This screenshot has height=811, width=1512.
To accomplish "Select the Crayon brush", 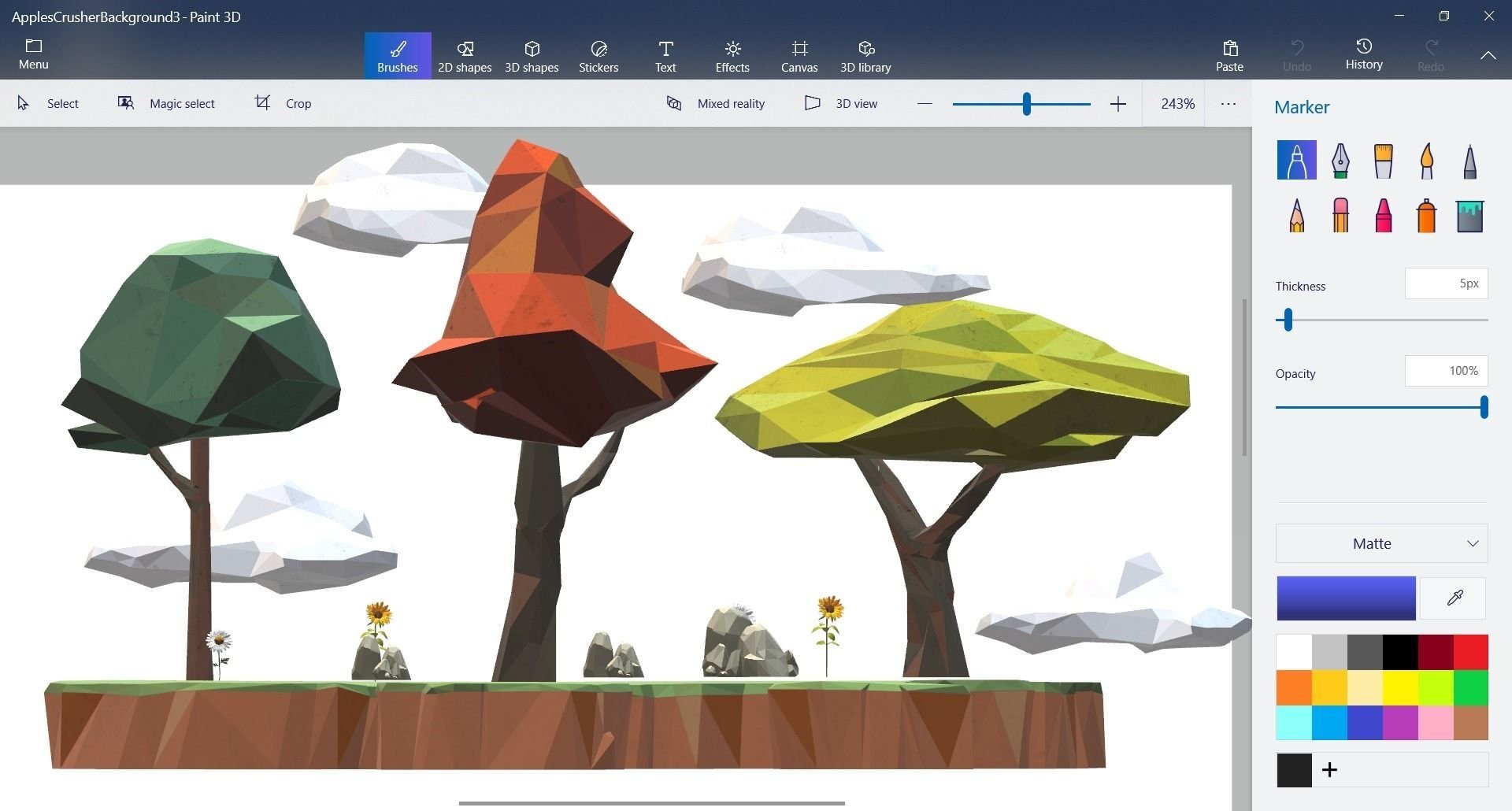I will click(x=1383, y=215).
